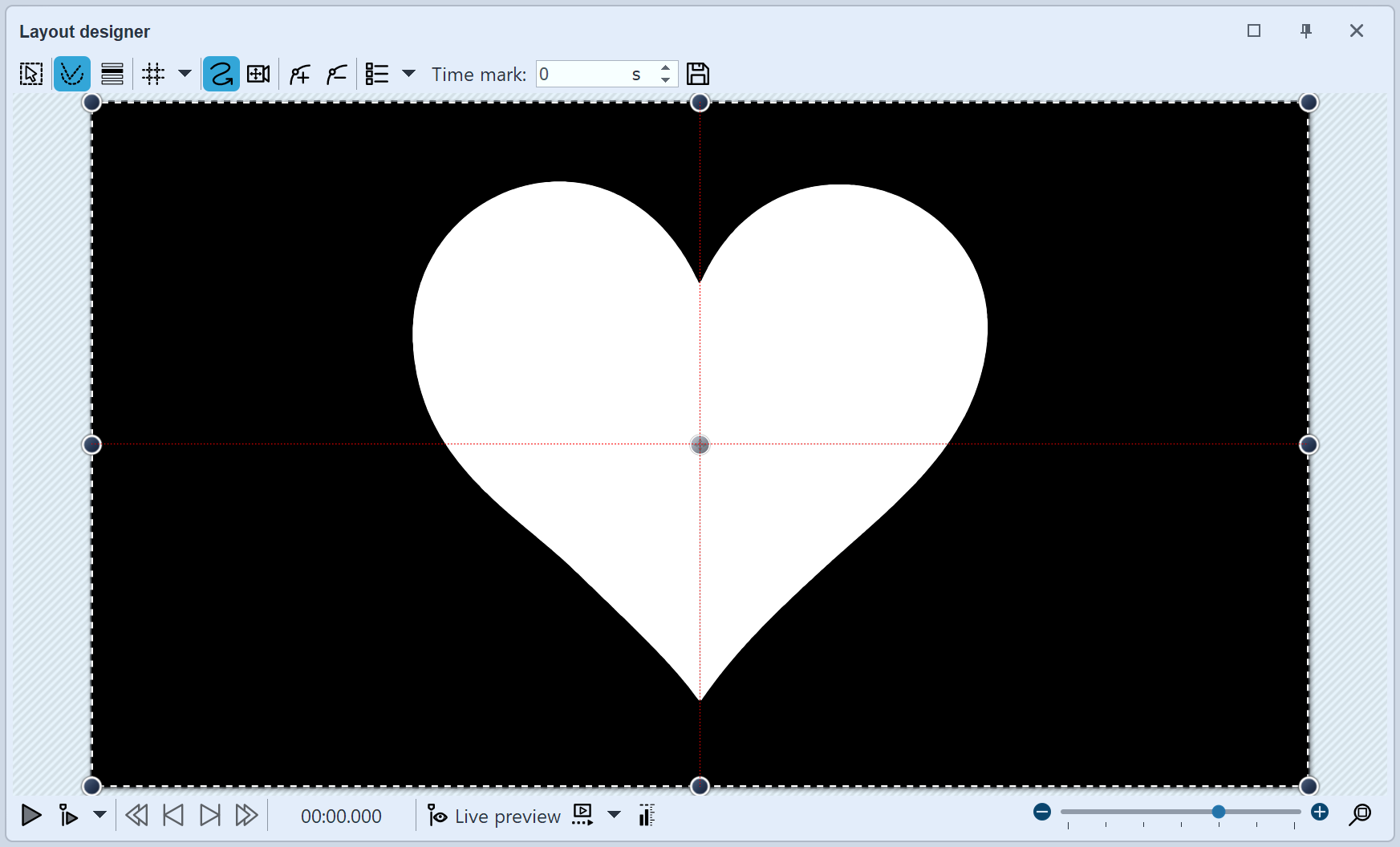
Task: Enable the snap grid
Action: point(152,73)
